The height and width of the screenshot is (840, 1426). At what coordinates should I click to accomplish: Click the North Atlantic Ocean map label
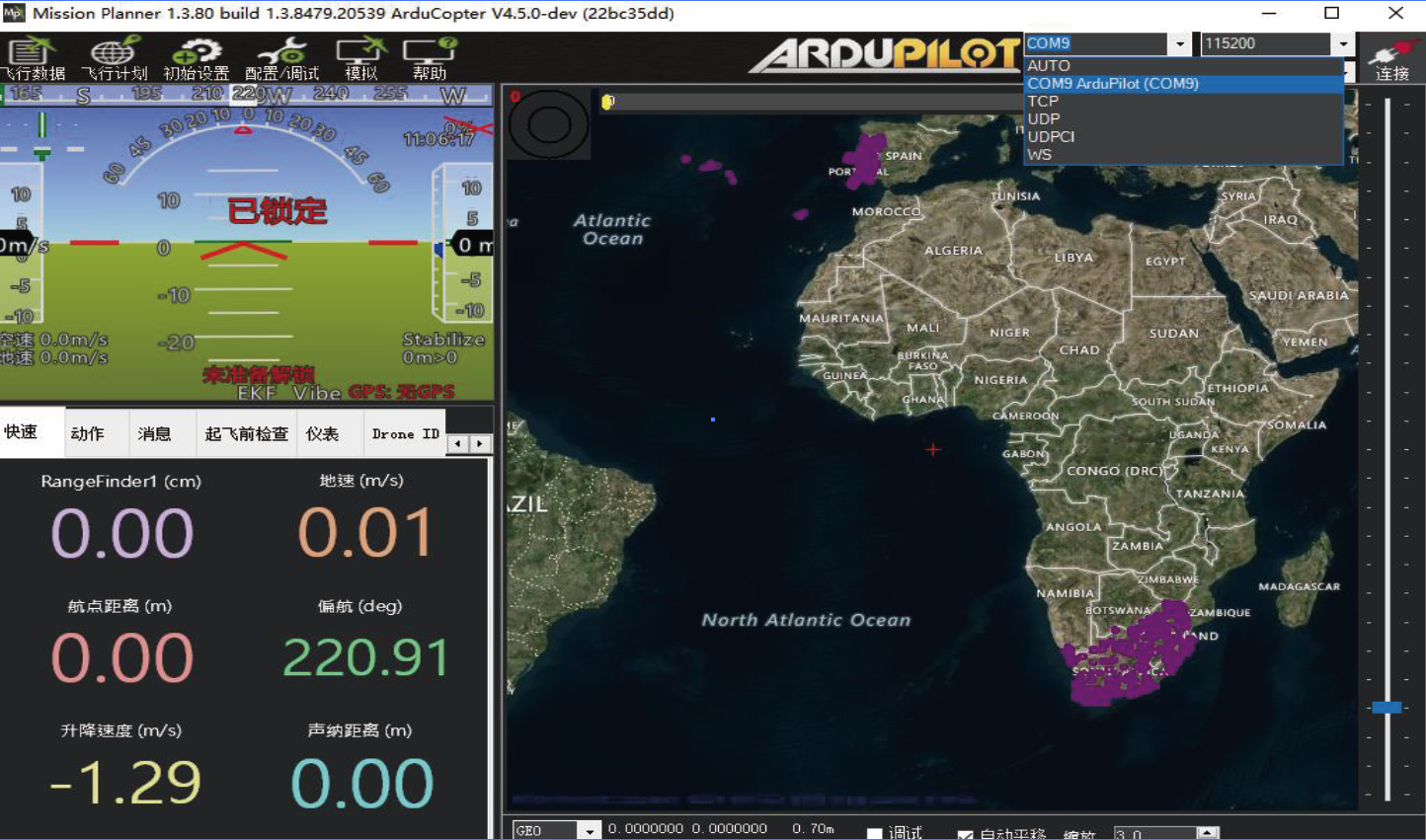pos(806,620)
